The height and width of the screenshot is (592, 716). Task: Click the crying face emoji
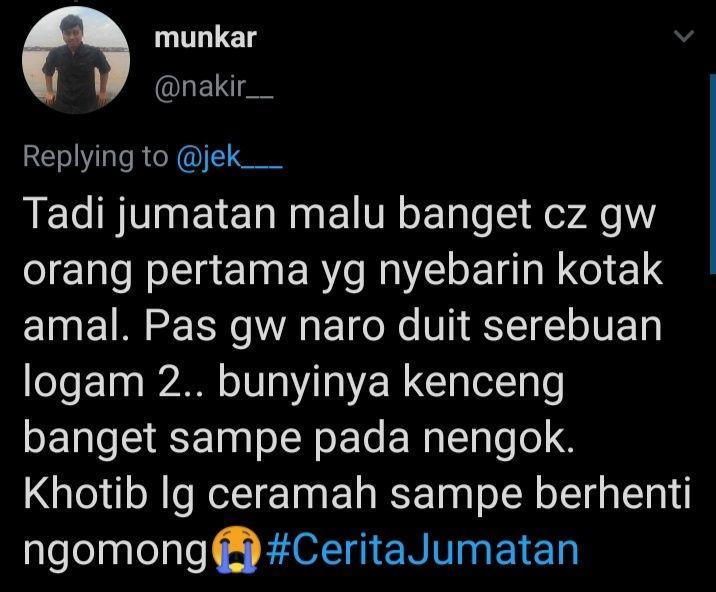237,550
